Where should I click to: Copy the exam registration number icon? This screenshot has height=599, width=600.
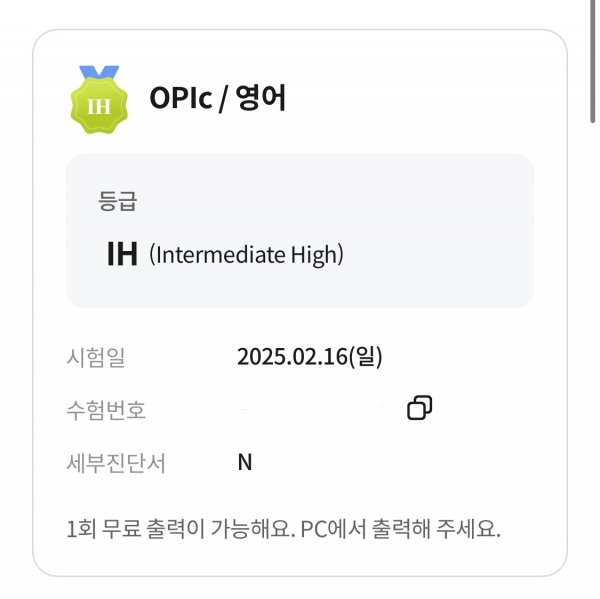tap(419, 408)
